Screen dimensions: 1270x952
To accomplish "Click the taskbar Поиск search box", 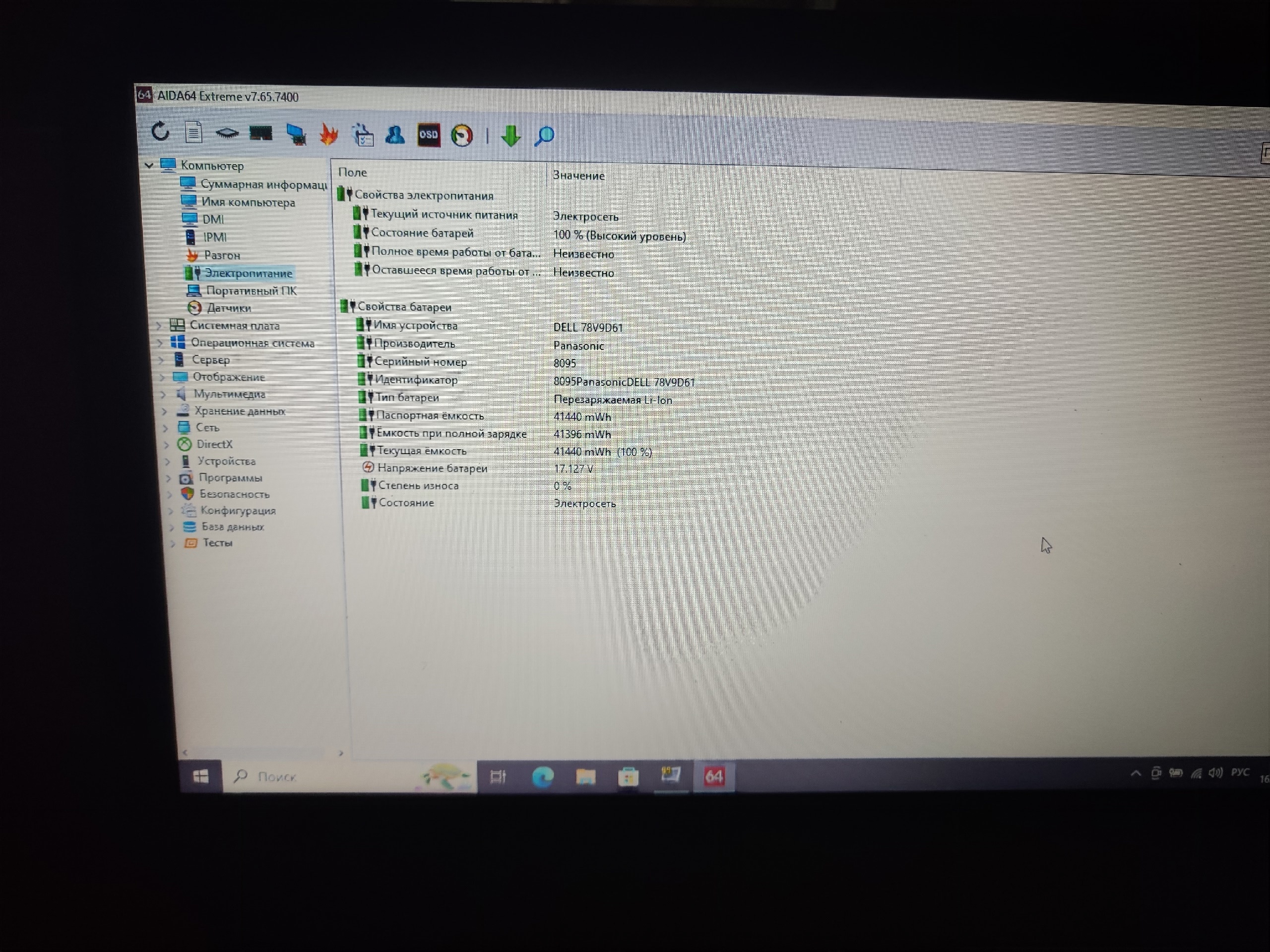I will pyautogui.click(x=349, y=776).
